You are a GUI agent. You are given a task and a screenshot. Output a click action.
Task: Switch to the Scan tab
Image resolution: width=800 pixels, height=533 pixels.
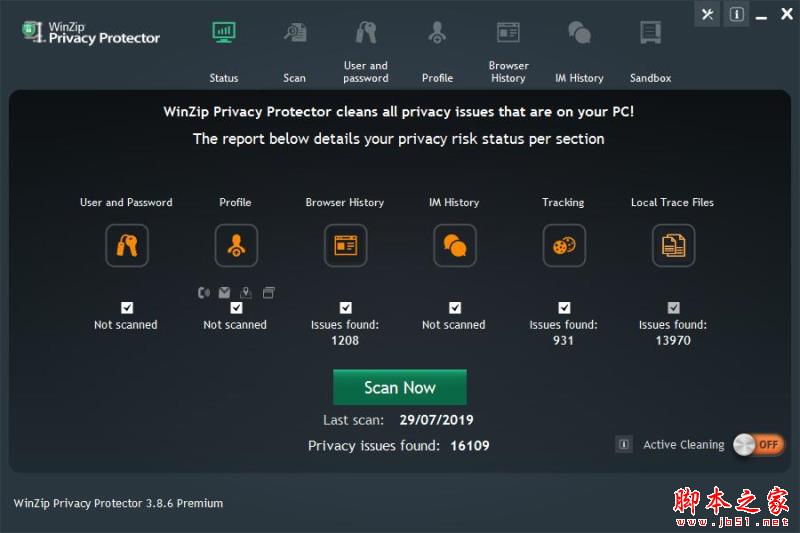click(294, 48)
